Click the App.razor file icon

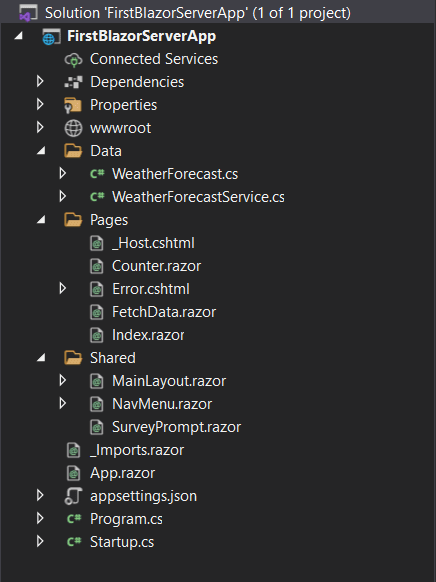73,473
